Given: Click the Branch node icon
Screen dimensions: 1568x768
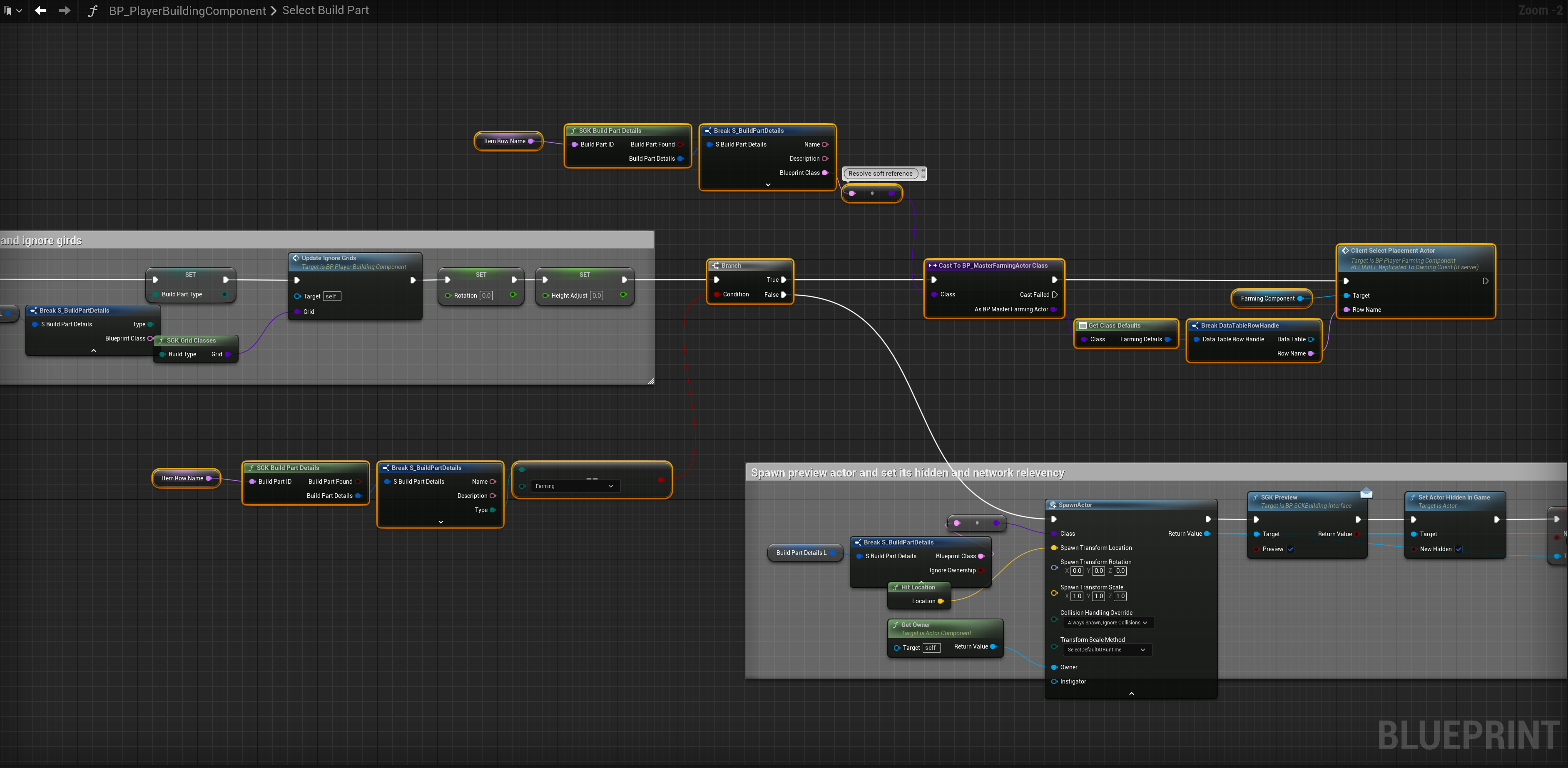Looking at the screenshot, I should pyautogui.click(x=716, y=265).
